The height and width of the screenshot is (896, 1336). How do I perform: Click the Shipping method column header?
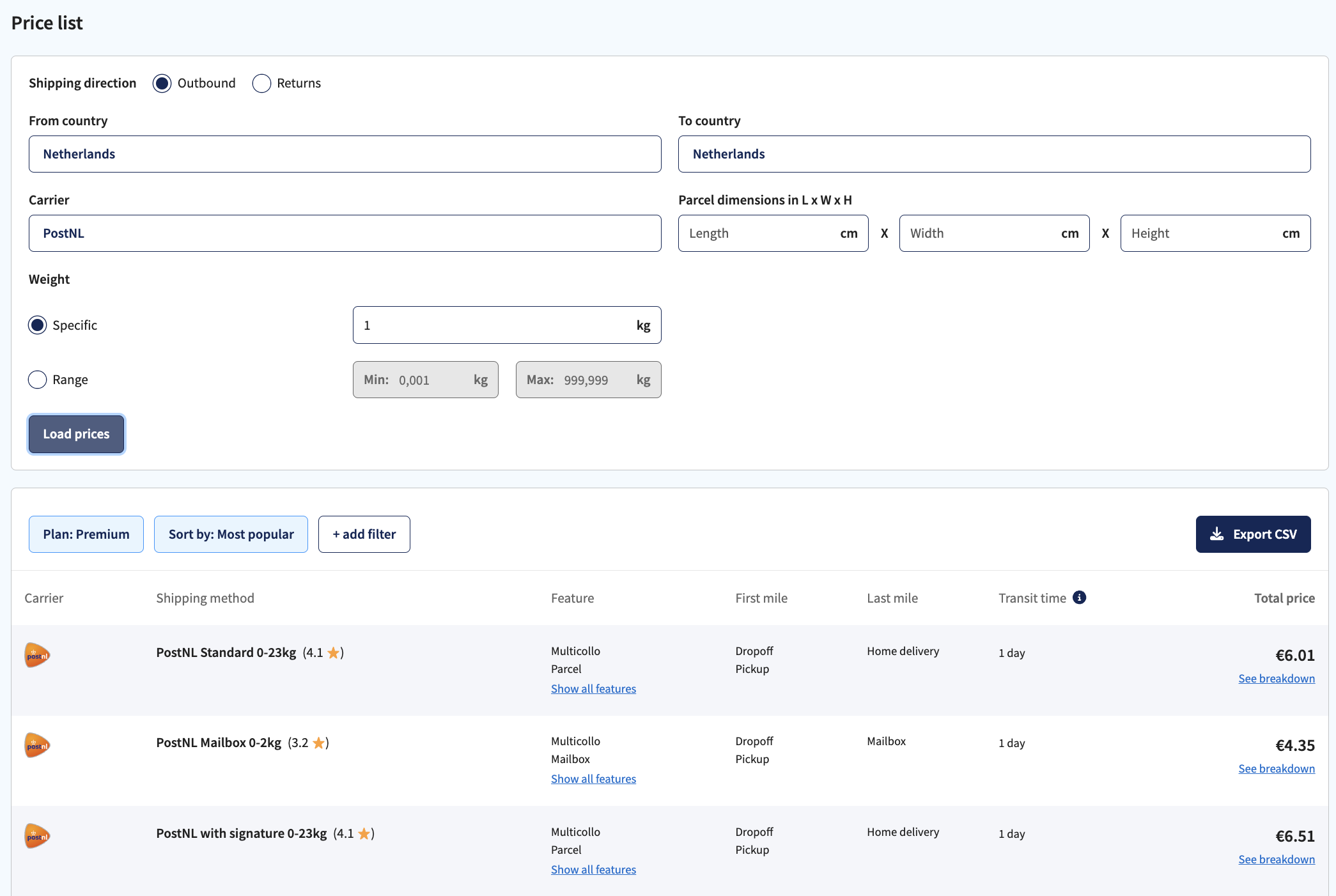click(x=205, y=598)
